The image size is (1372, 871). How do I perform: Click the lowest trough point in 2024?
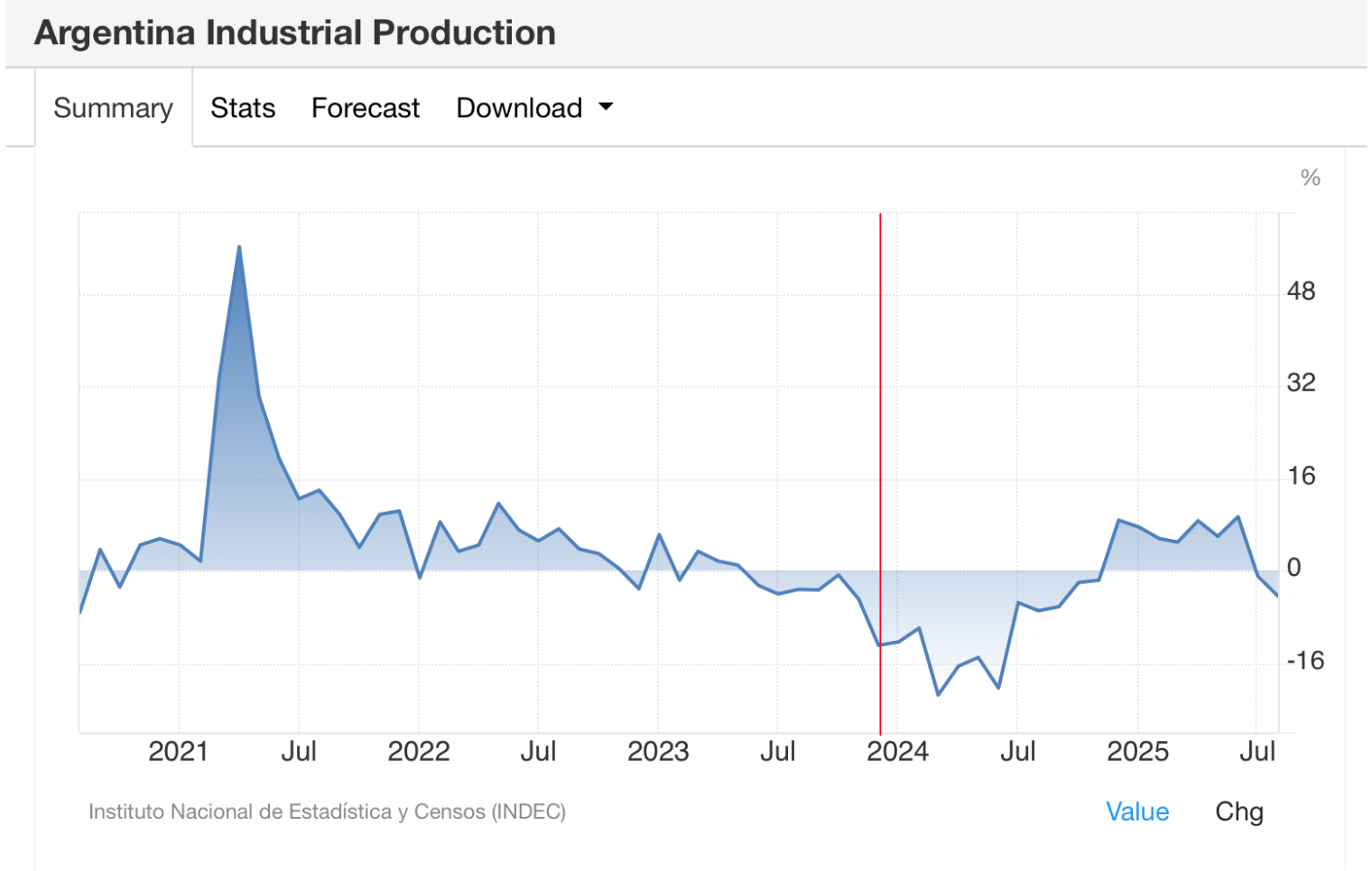coord(939,694)
